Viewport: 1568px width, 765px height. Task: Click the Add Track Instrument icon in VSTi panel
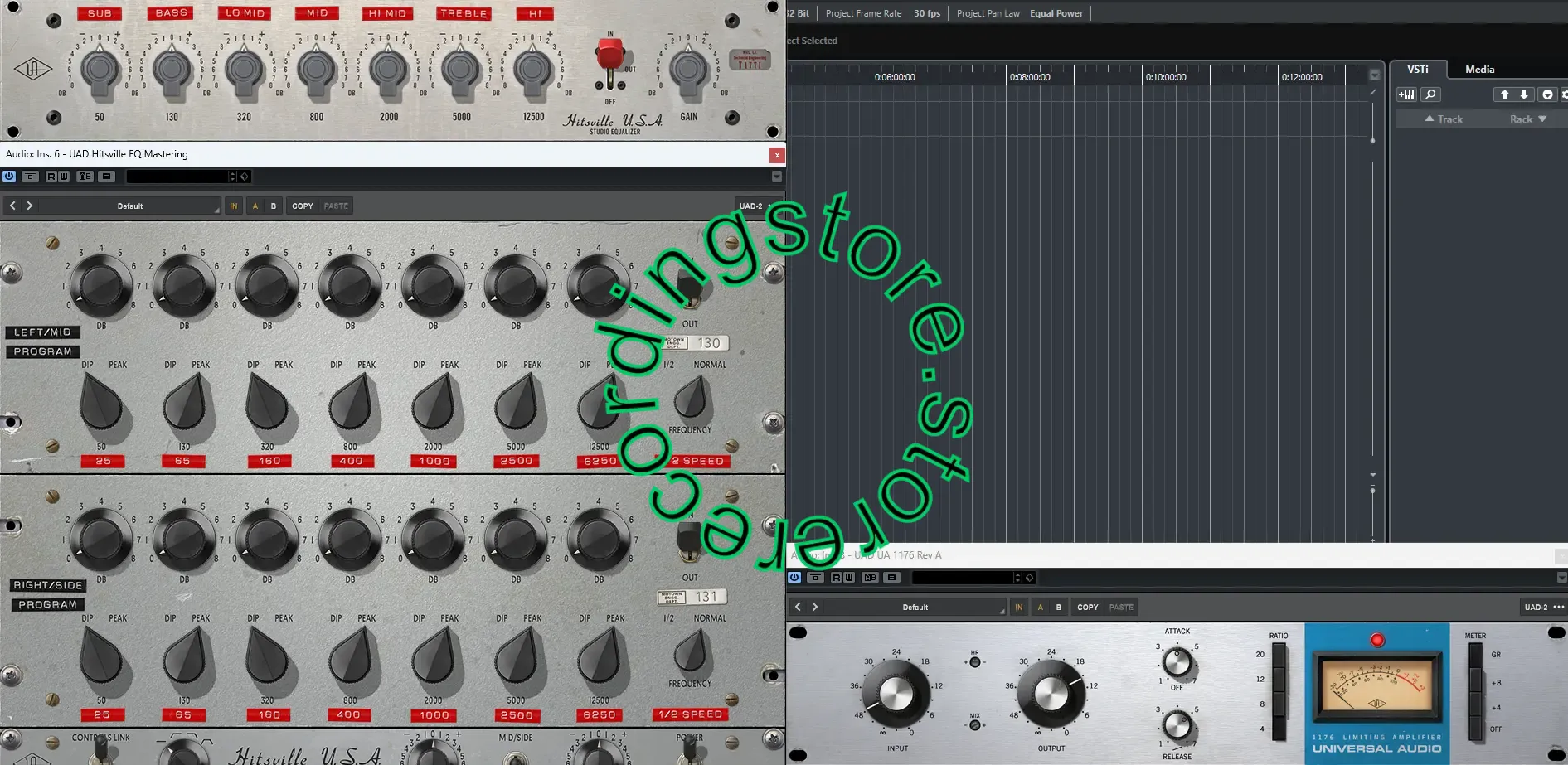point(1406,94)
